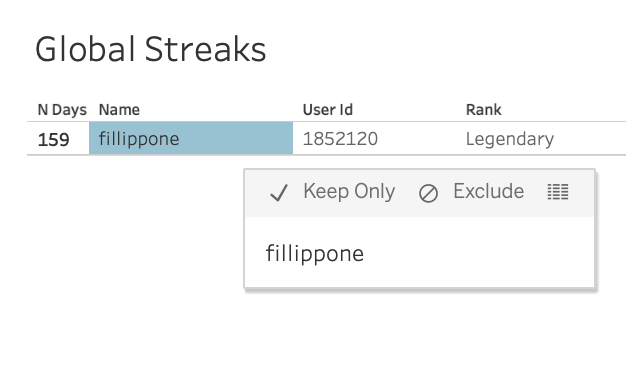Click the Exclude circle-slash icon
Viewport: 626px width, 372px height.
pyautogui.click(x=428, y=194)
